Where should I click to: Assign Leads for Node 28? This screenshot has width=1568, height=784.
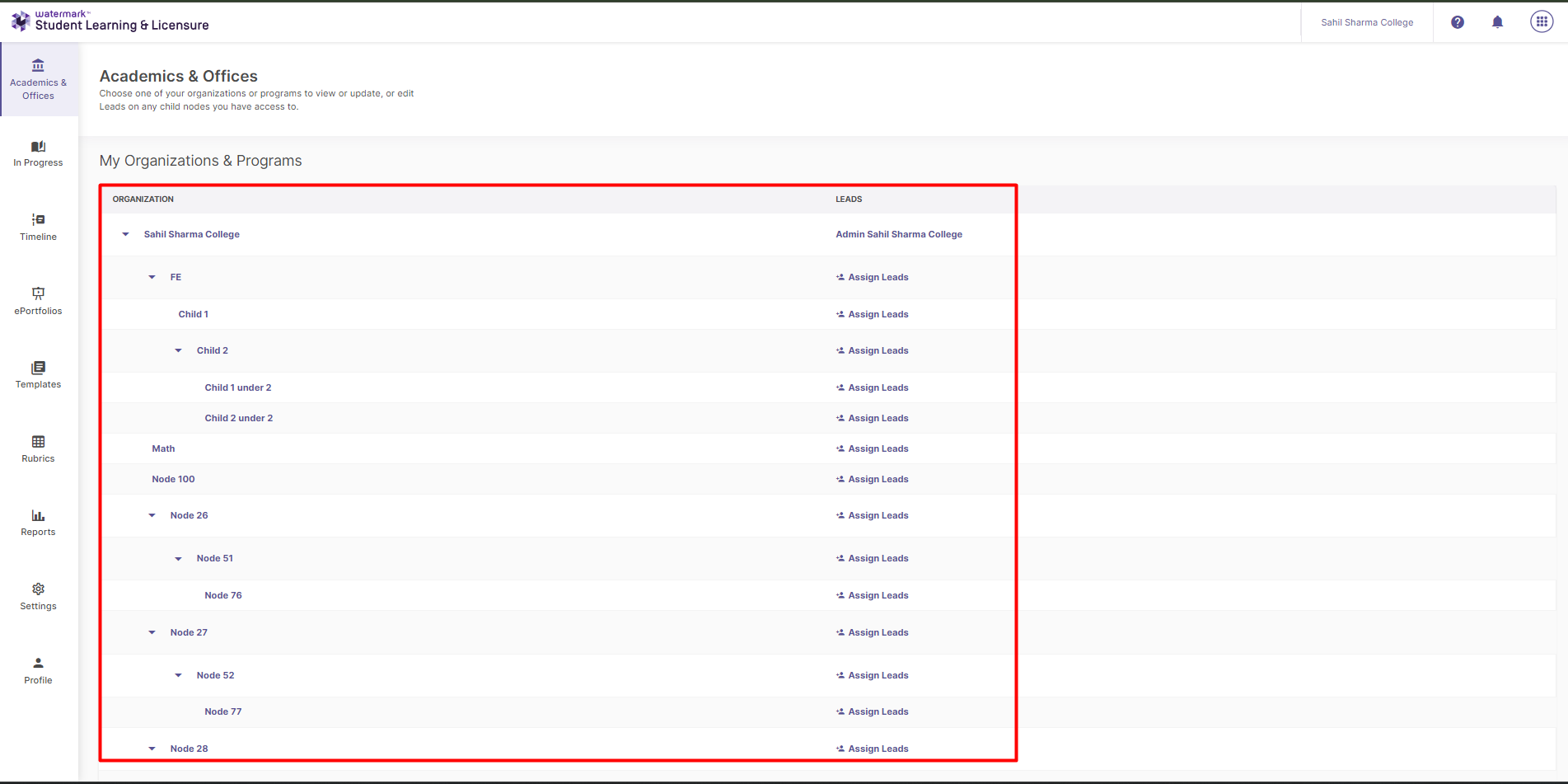[x=872, y=749]
